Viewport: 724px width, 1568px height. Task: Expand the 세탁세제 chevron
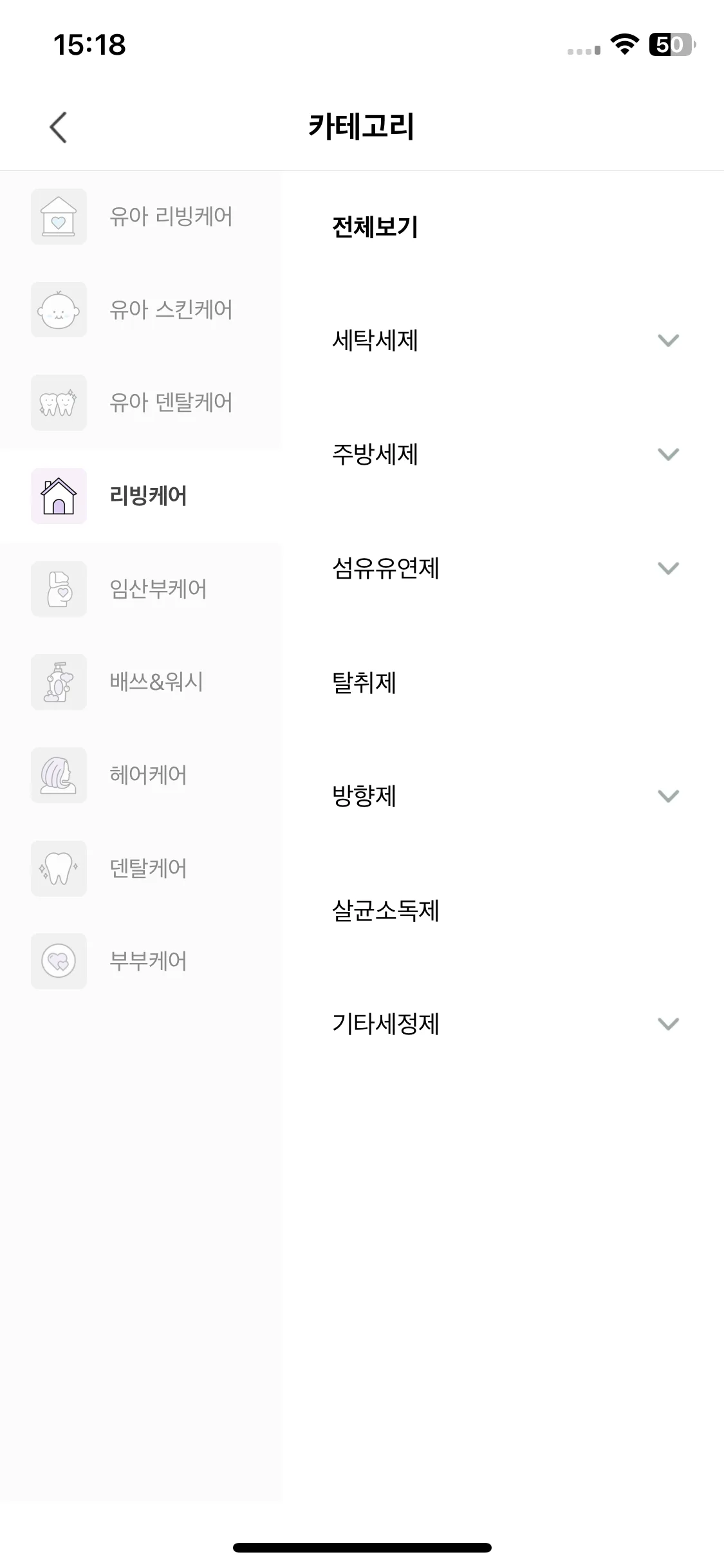669,341
